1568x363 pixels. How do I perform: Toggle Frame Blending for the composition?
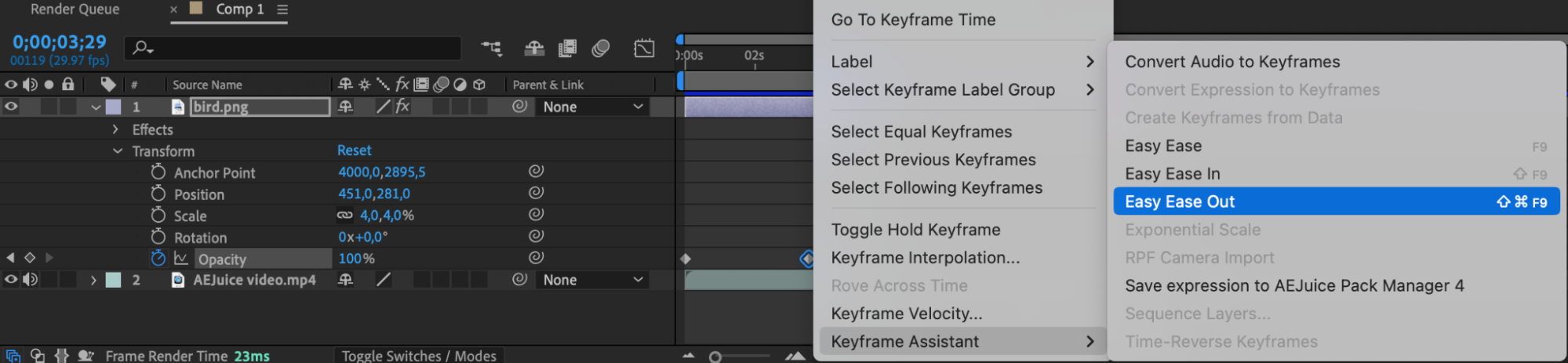pos(567,49)
